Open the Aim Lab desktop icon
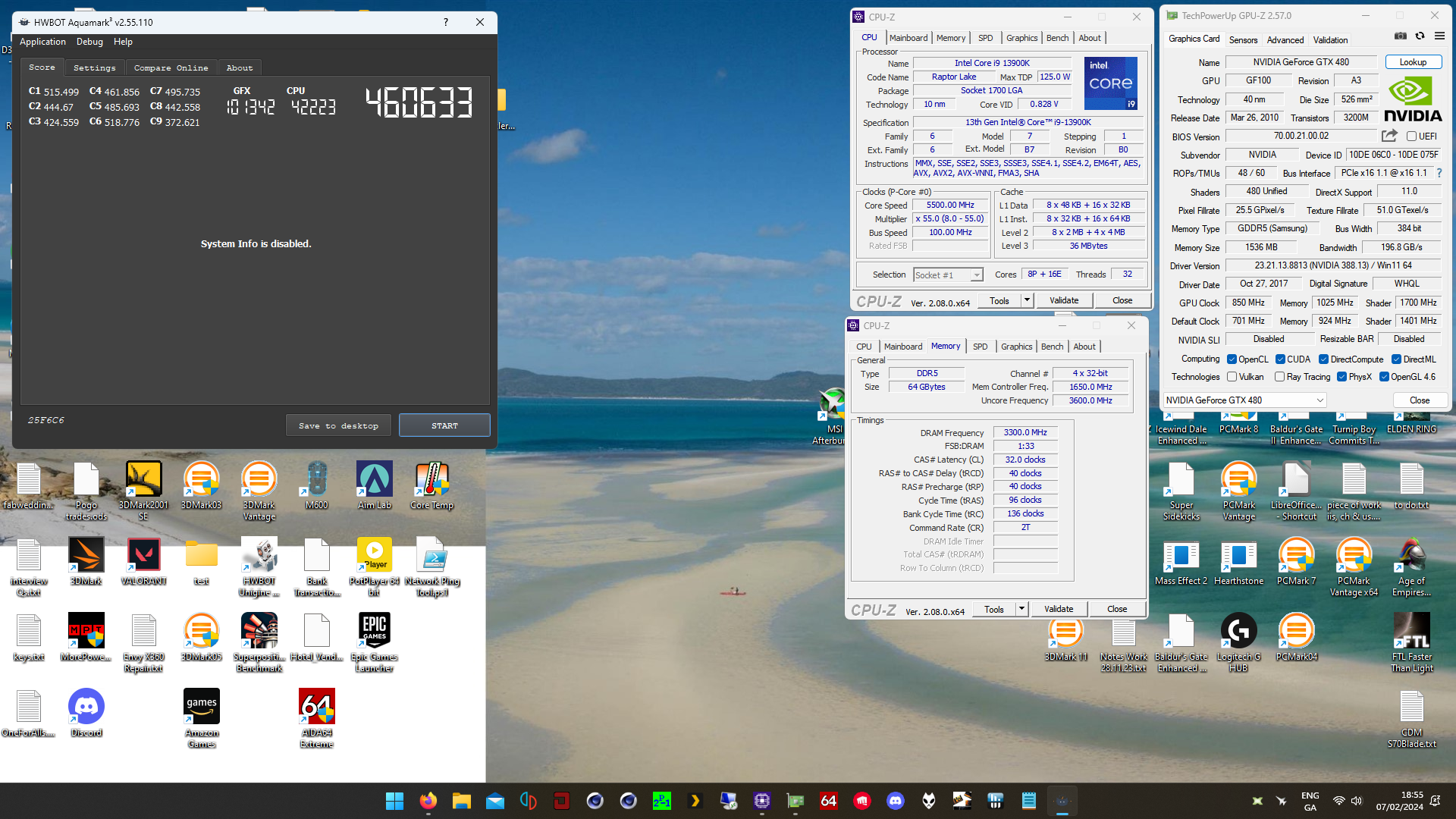The width and height of the screenshot is (1456, 819). click(375, 485)
